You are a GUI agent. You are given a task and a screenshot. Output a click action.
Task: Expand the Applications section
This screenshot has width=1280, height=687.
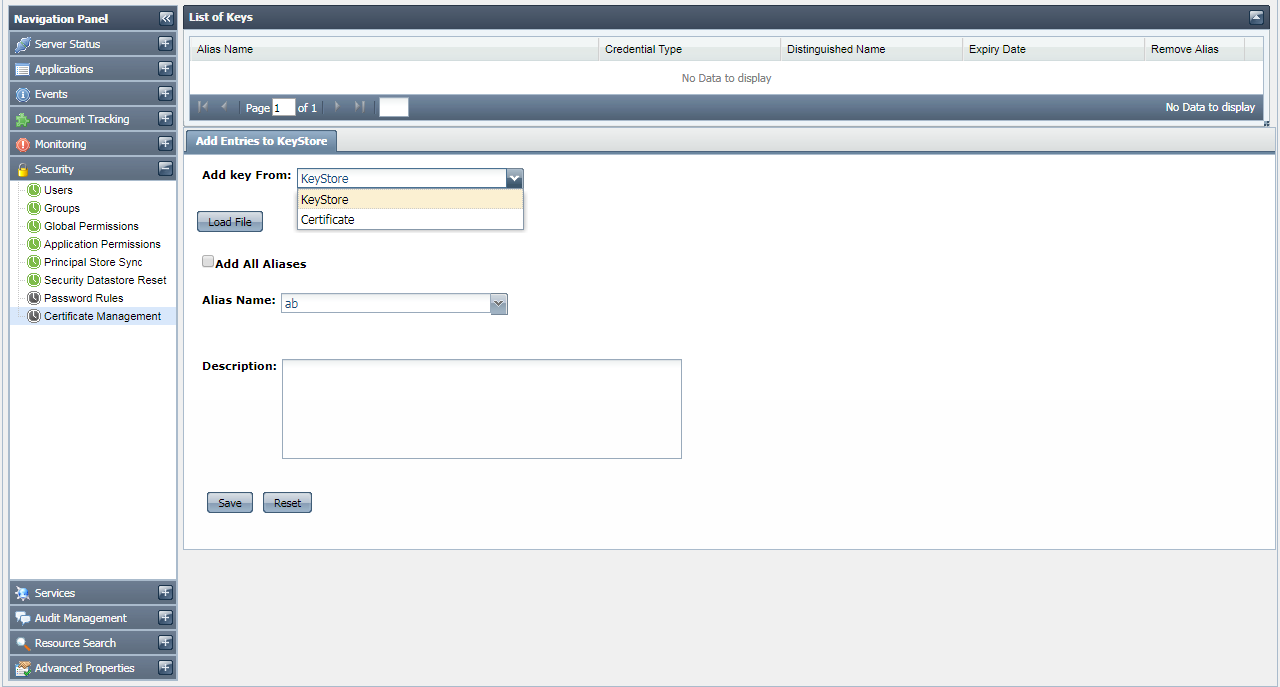(x=165, y=69)
